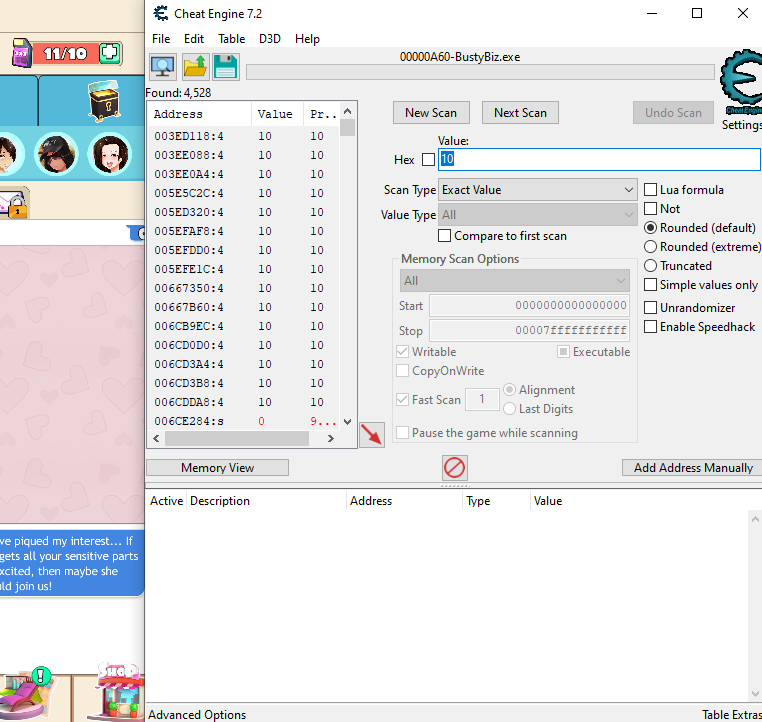Select result address 006CE284:s
This screenshot has width=762, height=722.
[243, 421]
